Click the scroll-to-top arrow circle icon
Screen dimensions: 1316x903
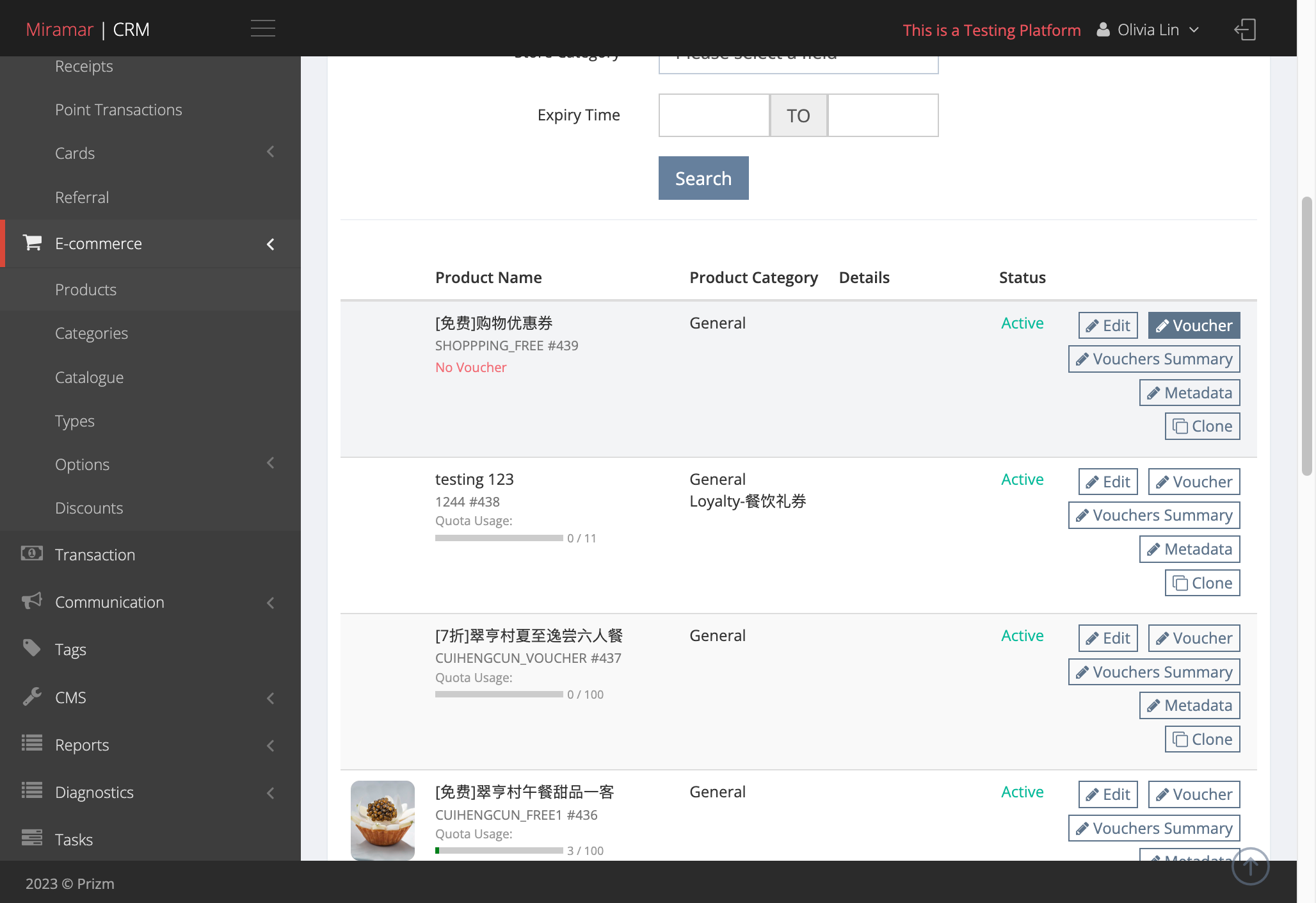(1250, 866)
